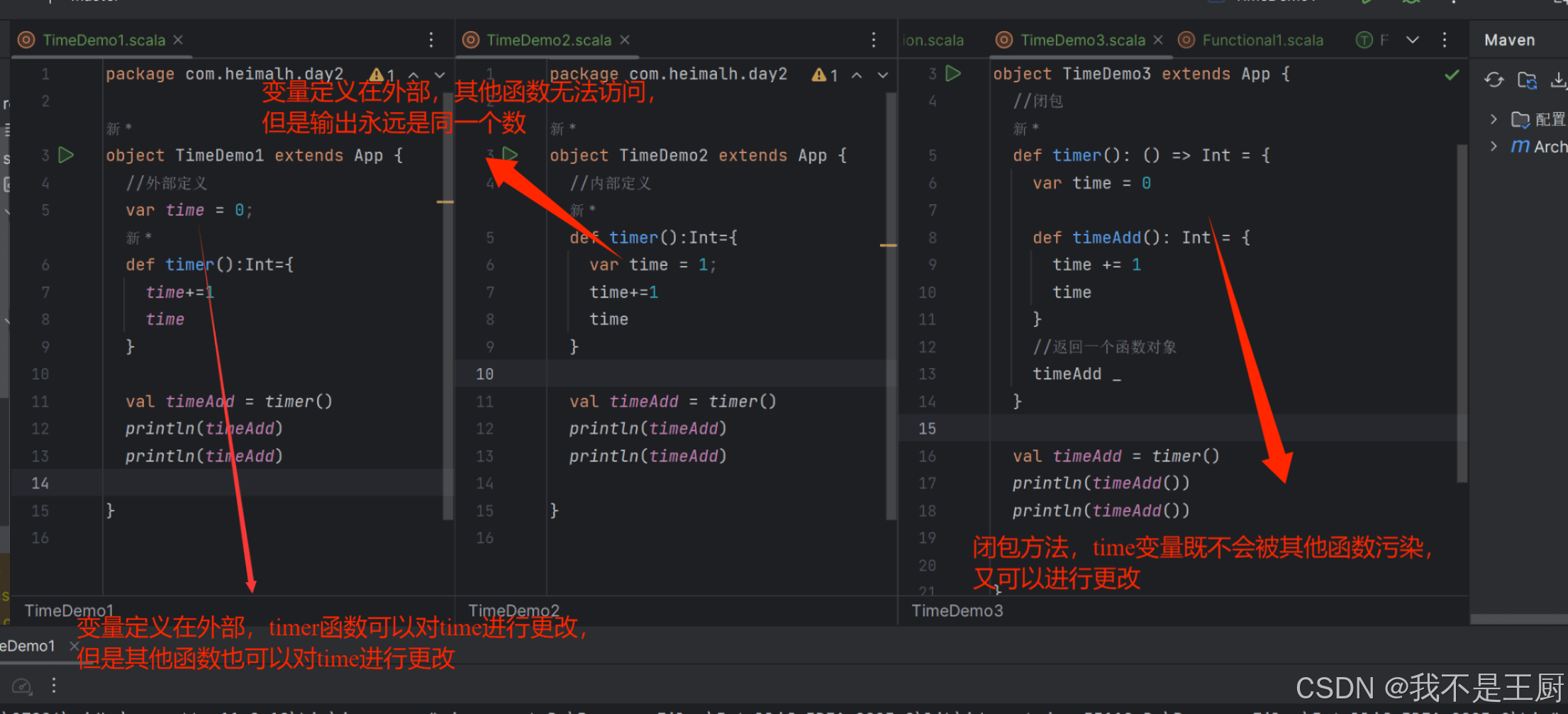The width and height of the screenshot is (1568, 714).
Task: Click "val timeAdd = timer()" in TimeDemo1
Action: click(x=229, y=401)
